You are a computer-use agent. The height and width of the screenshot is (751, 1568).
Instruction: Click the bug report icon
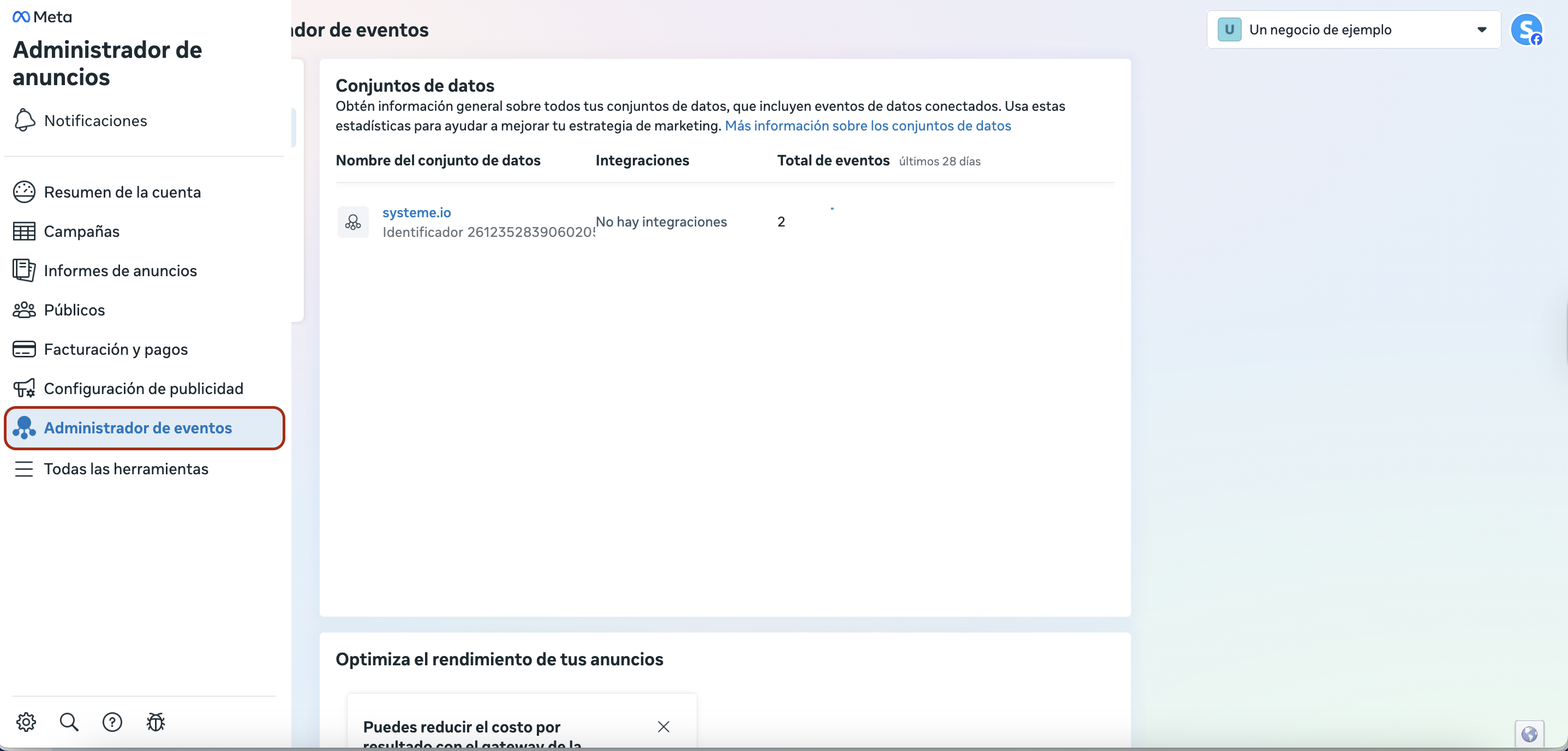point(156,722)
